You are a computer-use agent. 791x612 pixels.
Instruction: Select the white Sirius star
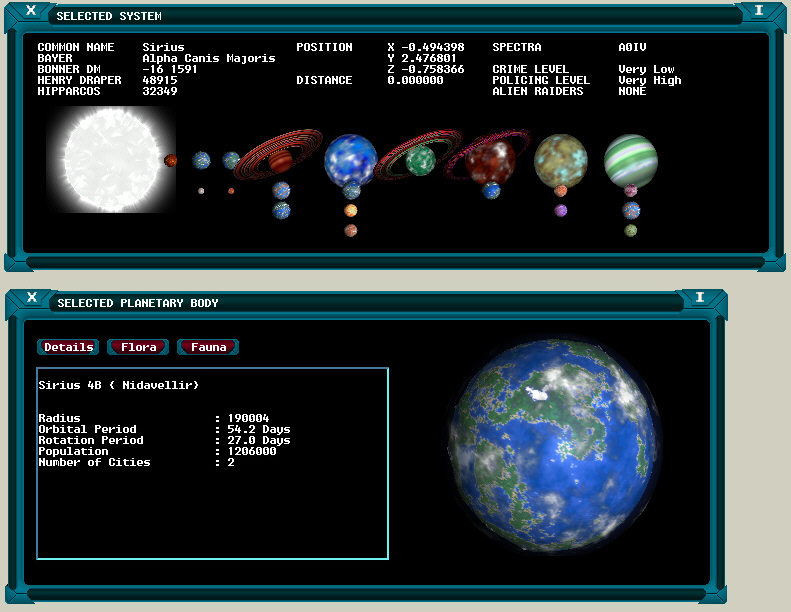(x=110, y=160)
